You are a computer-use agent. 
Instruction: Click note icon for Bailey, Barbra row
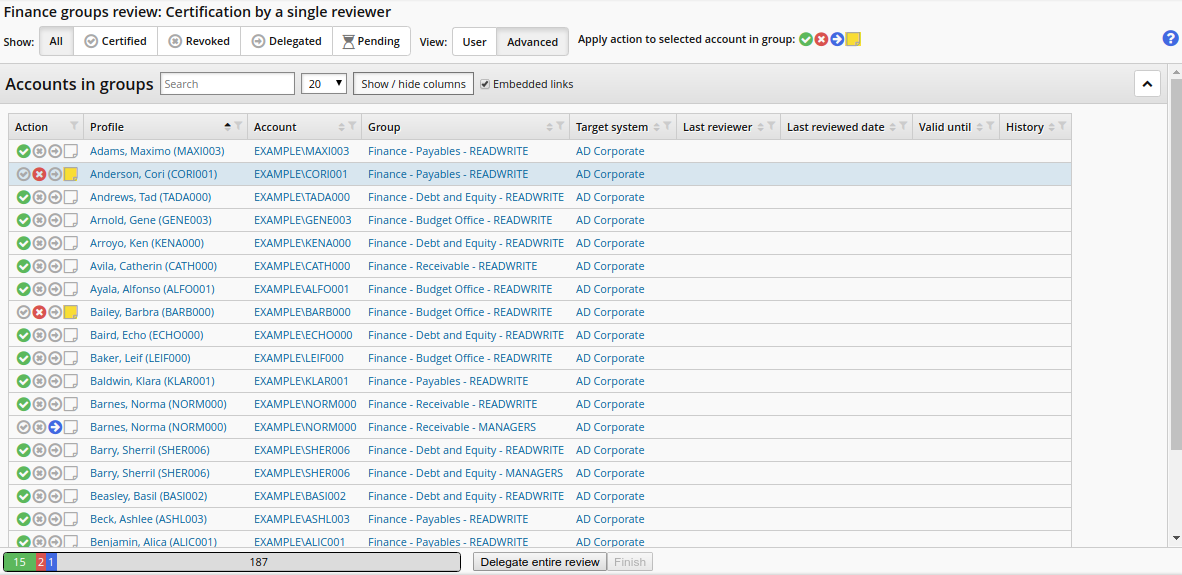[71, 312]
